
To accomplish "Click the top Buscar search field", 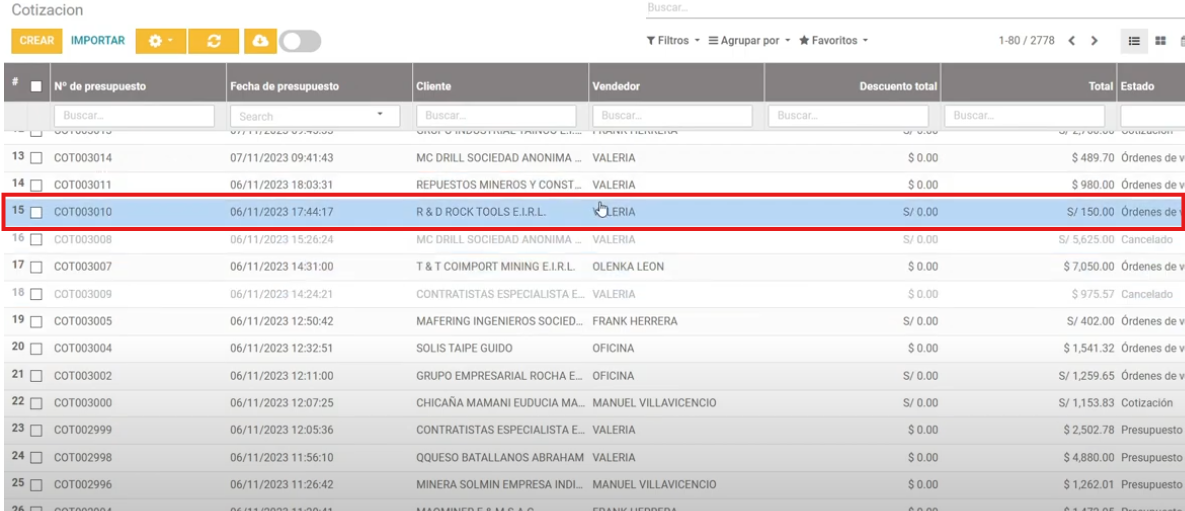I will click(x=914, y=8).
